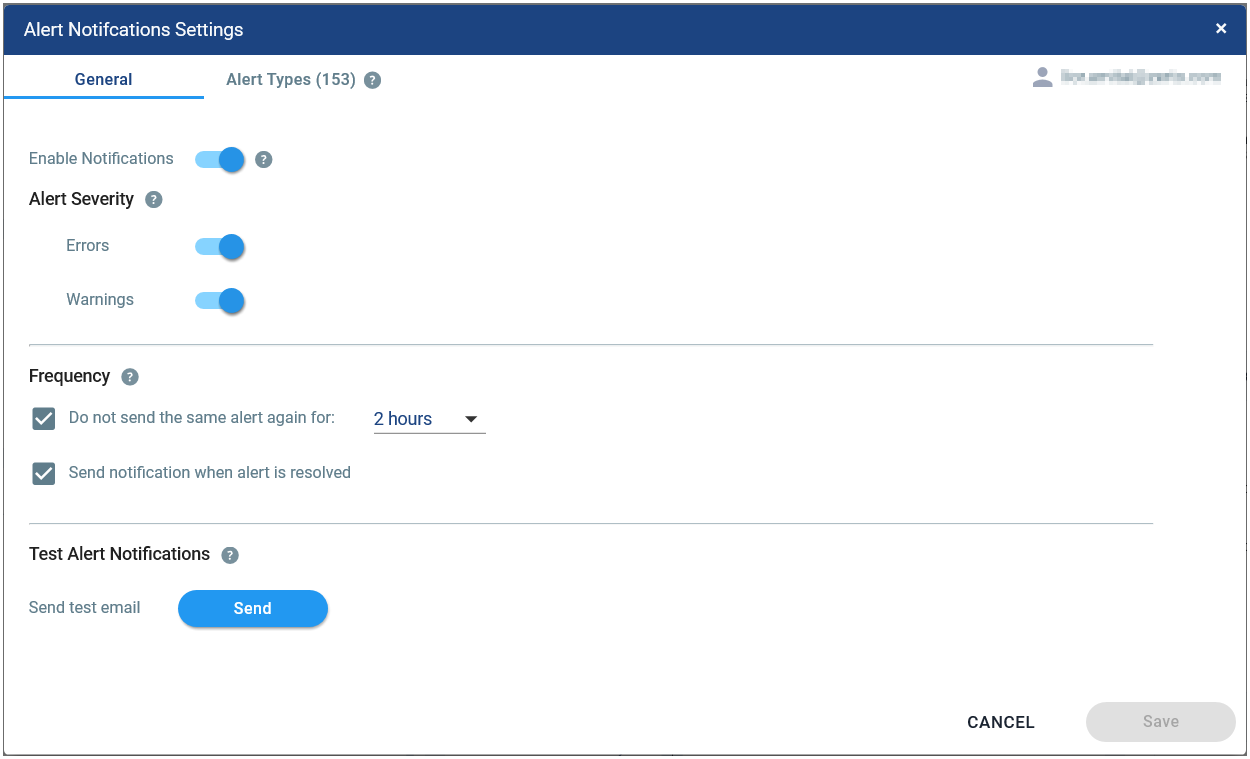Screen dimensions: 1250x759
Task: Click the dropdown arrow beside 2 hours
Action: pyautogui.click(x=471, y=419)
